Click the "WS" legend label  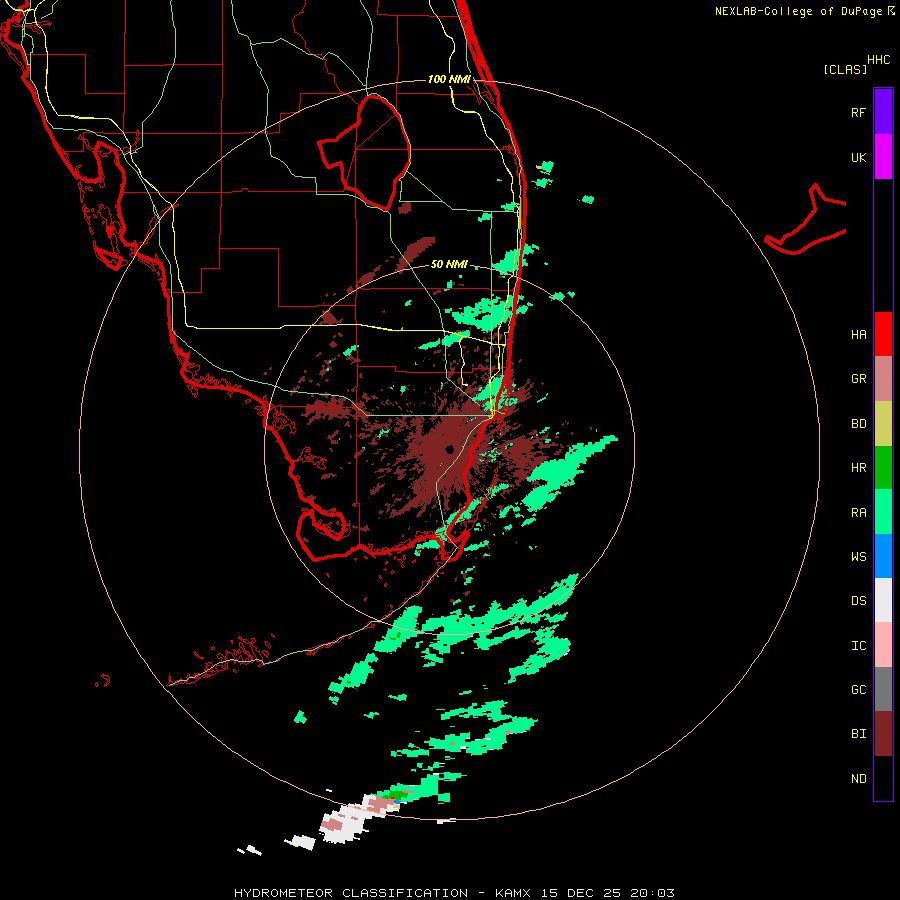click(x=858, y=557)
